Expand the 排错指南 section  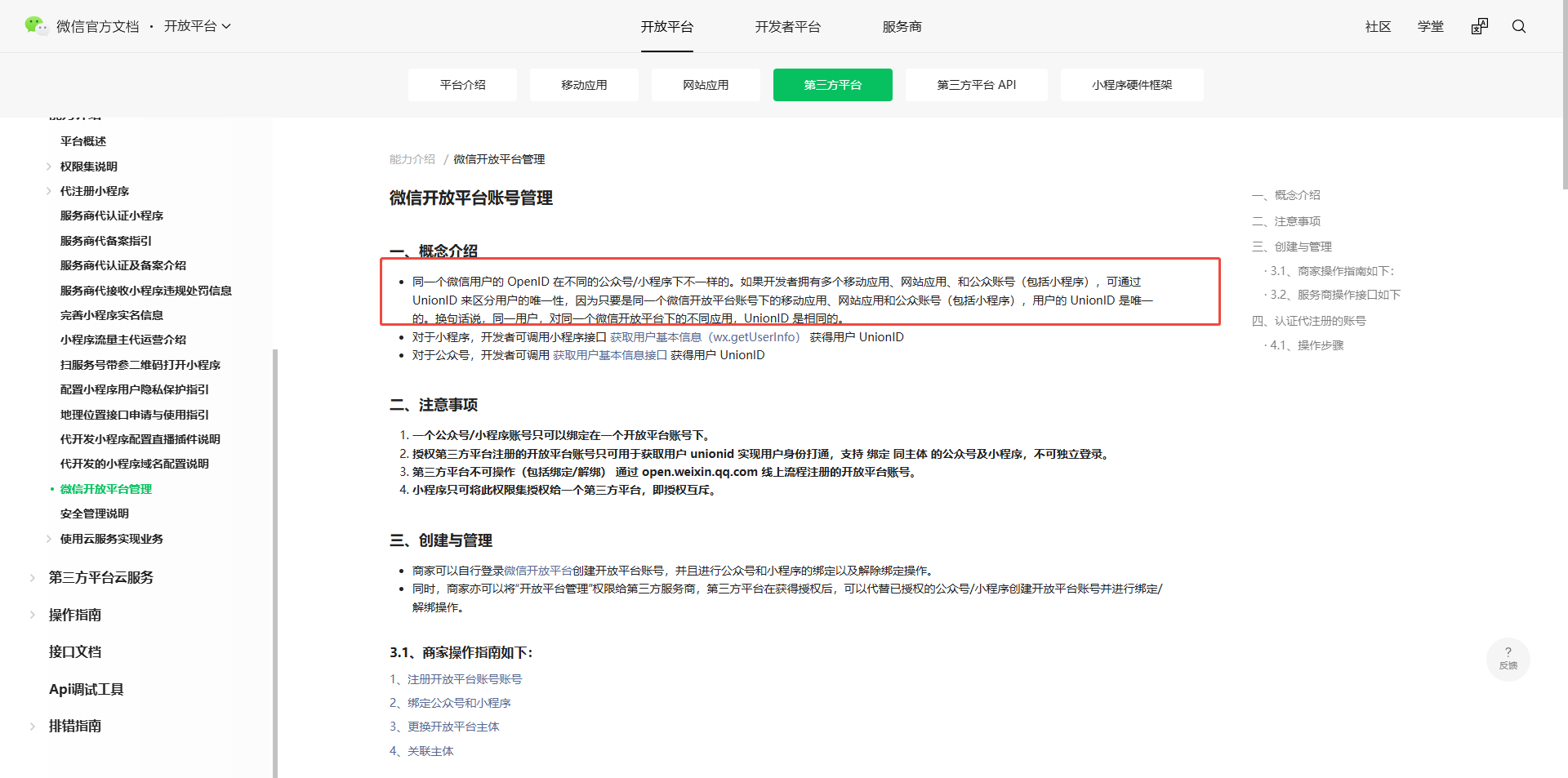pyautogui.click(x=33, y=726)
